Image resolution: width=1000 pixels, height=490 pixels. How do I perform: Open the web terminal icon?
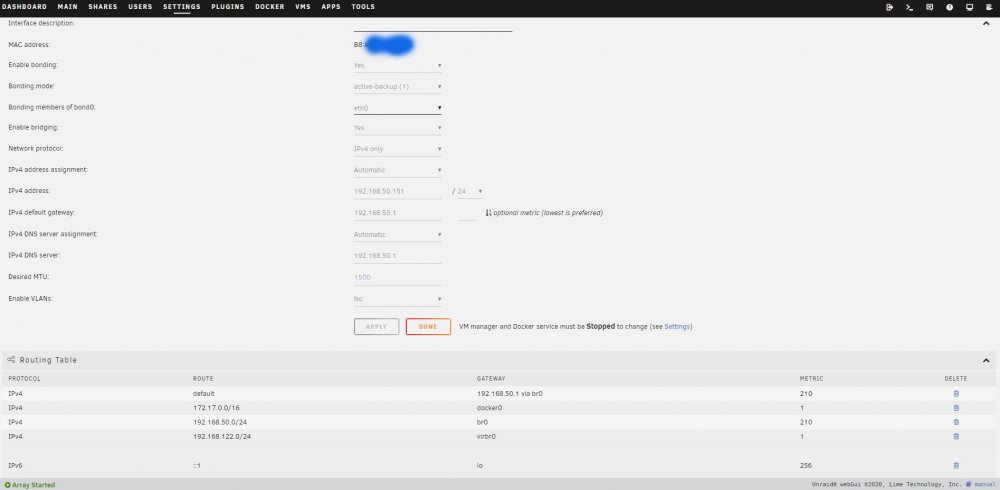[x=909, y=7]
